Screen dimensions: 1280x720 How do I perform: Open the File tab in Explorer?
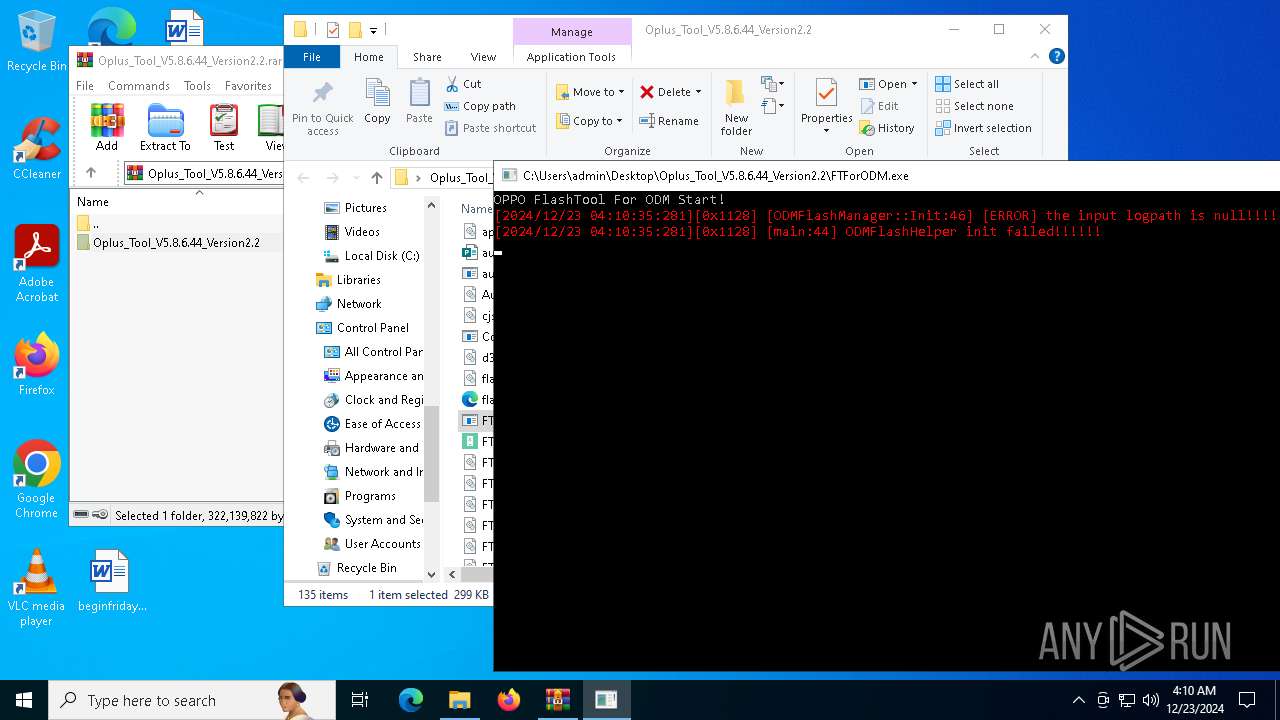[x=312, y=57]
